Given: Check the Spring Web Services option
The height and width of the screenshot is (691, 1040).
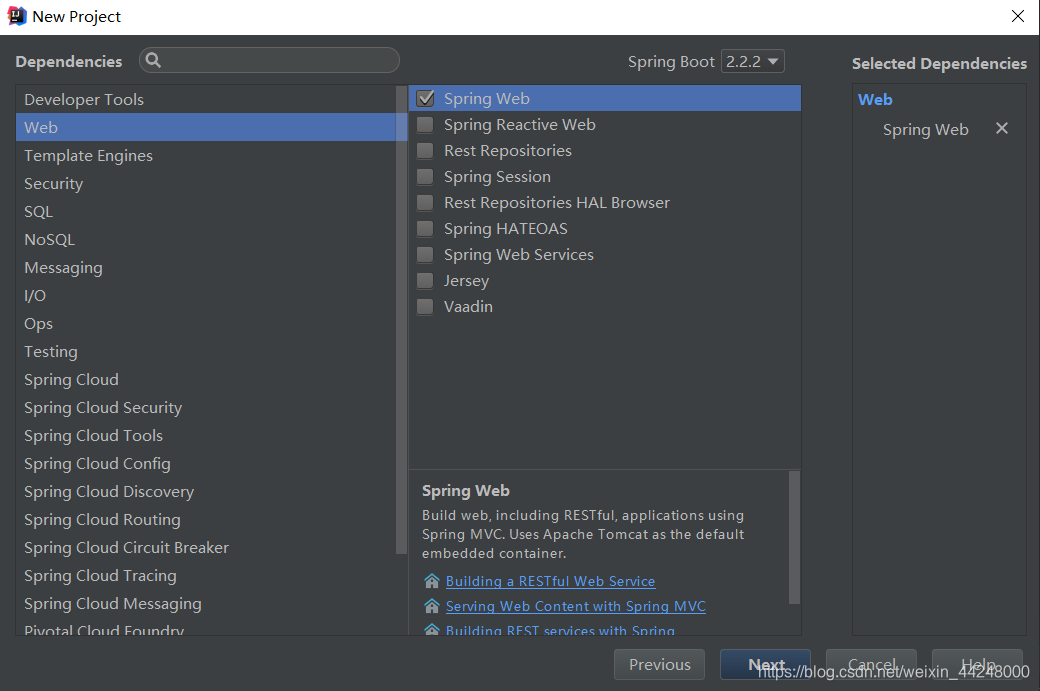Looking at the screenshot, I should point(425,255).
